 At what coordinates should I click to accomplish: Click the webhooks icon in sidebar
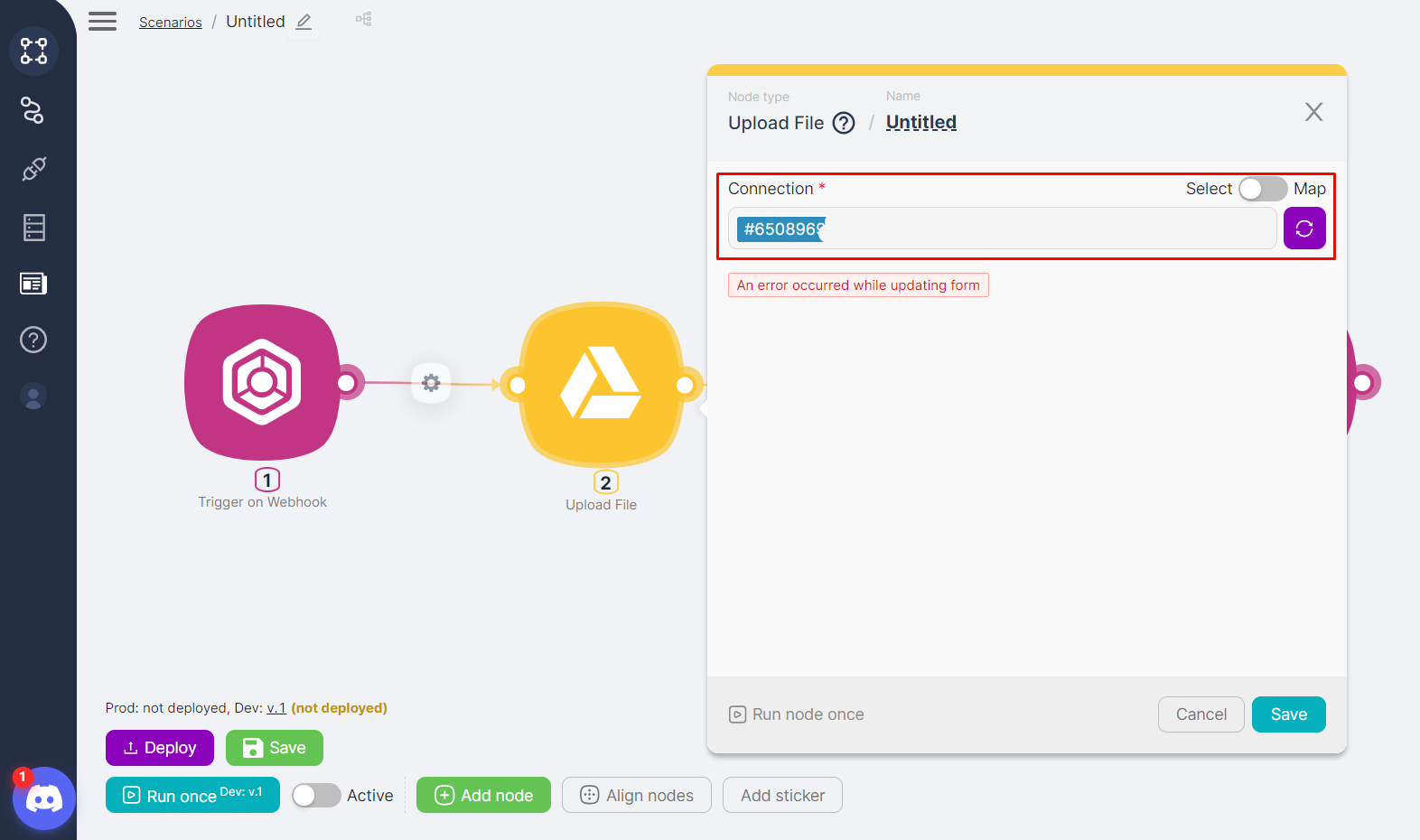coord(33,110)
